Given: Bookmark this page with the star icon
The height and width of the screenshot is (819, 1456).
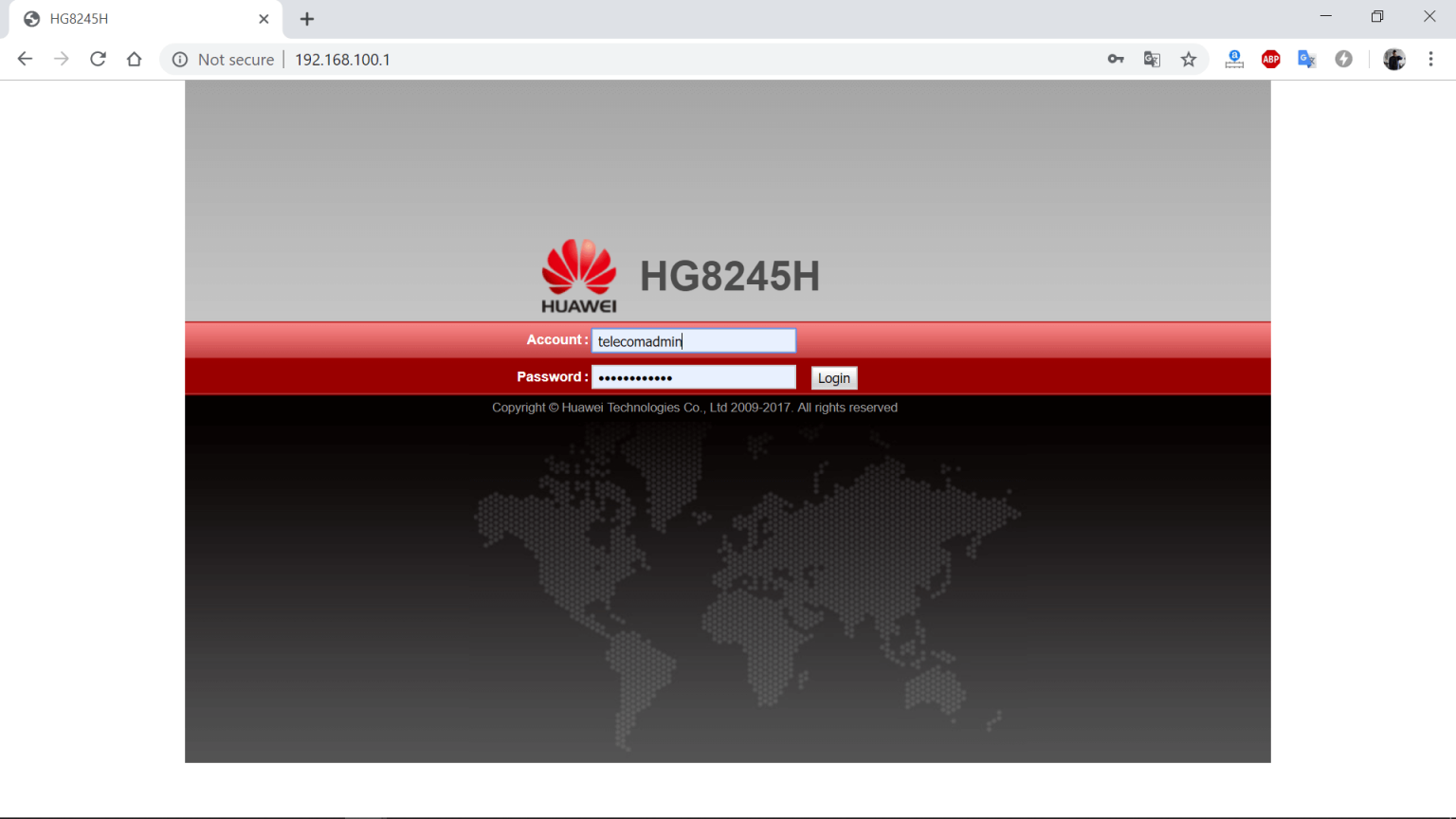Looking at the screenshot, I should tap(1189, 60).
